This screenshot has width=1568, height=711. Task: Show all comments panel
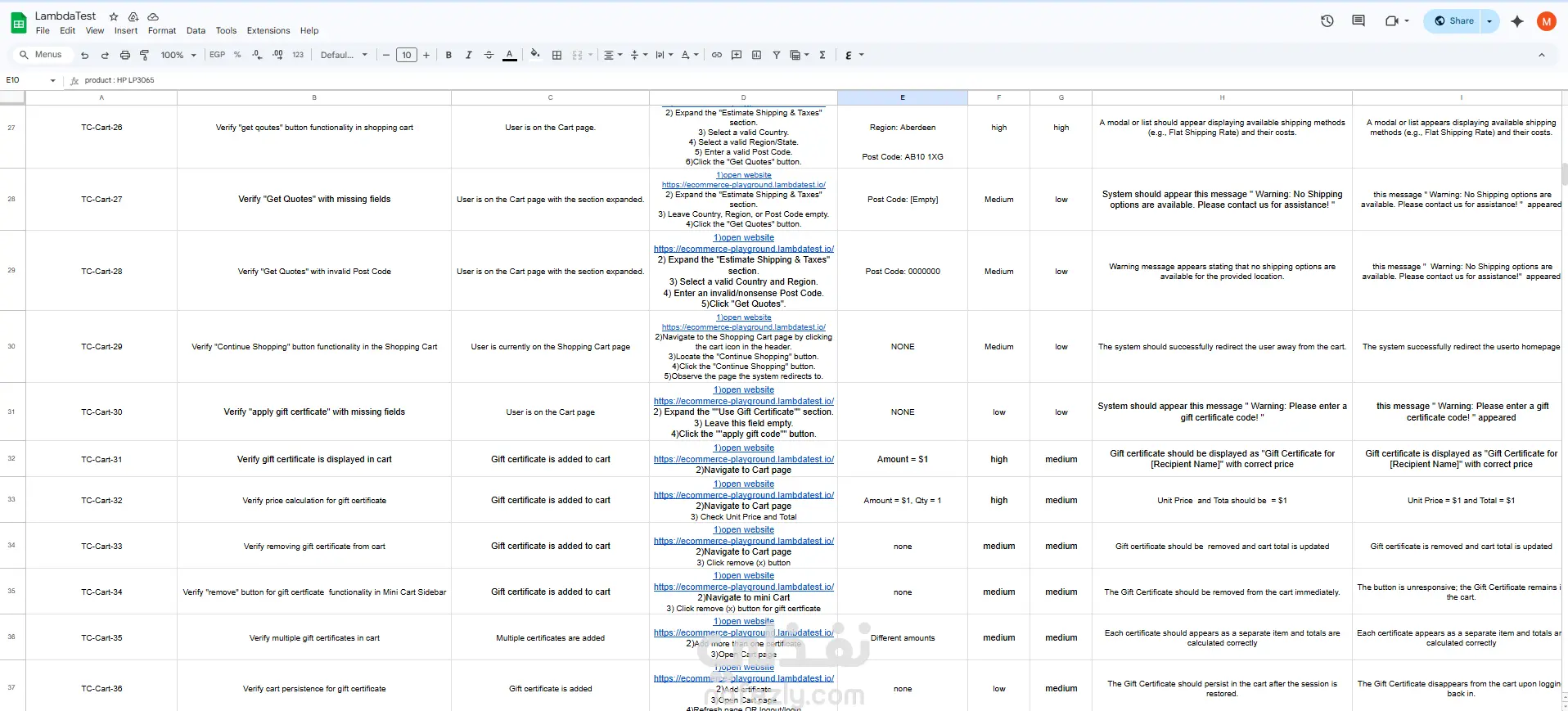click(x=1358, y=21)
